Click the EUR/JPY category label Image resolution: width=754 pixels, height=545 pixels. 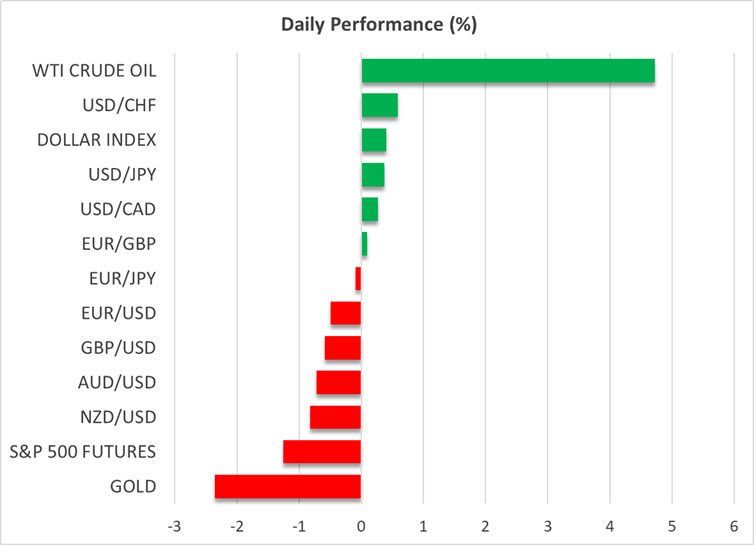[x=119, y=279]
